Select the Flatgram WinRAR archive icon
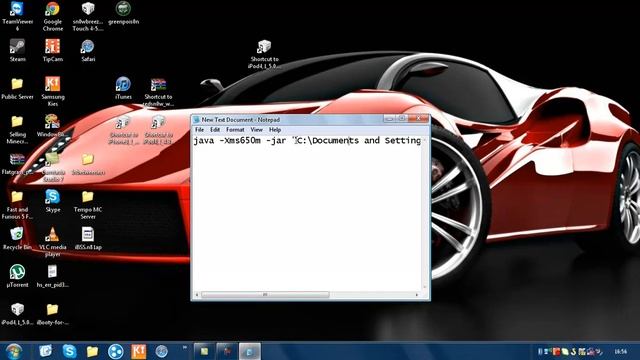This screenshot has height=360, width=640. [17, 164]
